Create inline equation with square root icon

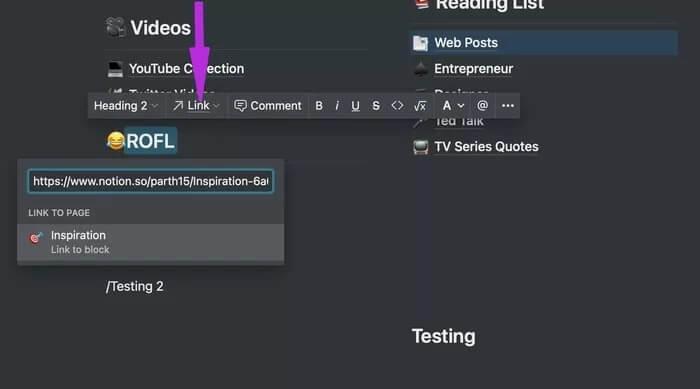(420, 106)
